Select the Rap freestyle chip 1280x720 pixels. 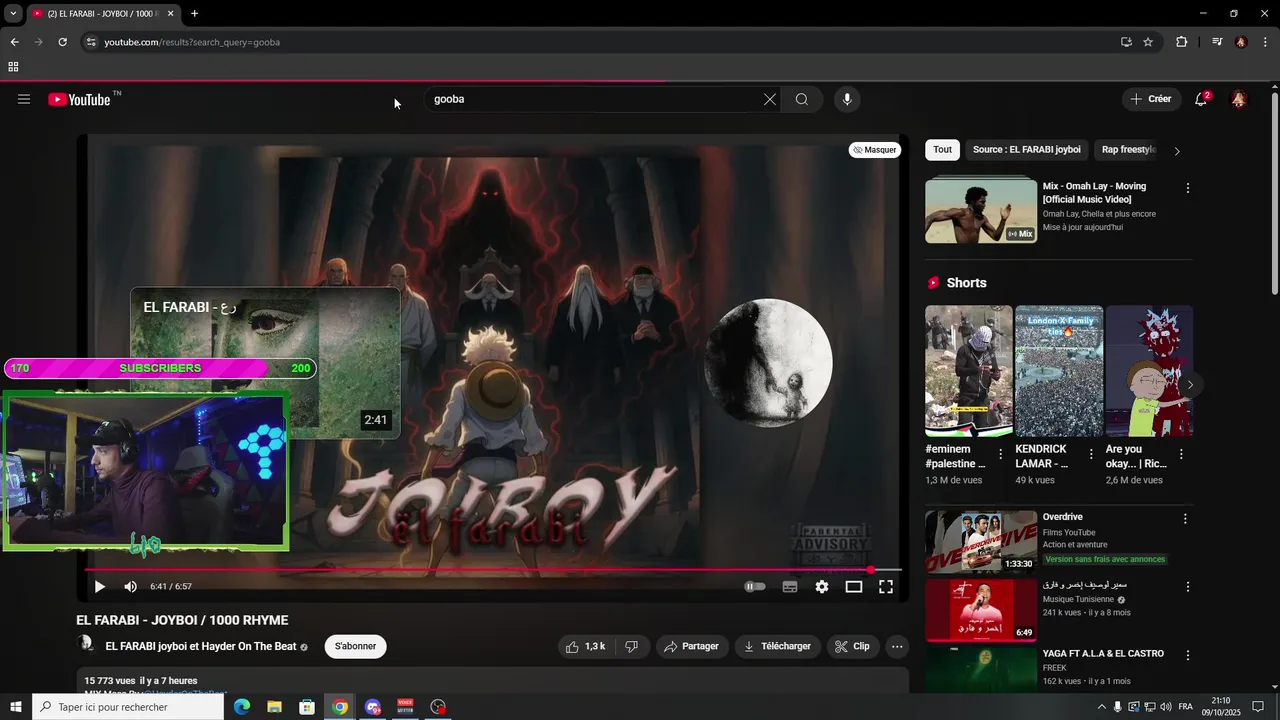pyautogui.click(x=1128, y=150)
